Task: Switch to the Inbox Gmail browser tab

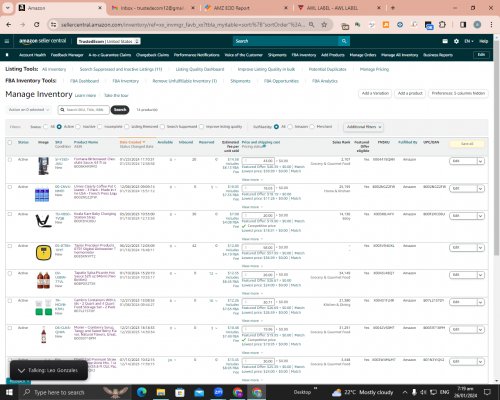Action: [153, 8]
